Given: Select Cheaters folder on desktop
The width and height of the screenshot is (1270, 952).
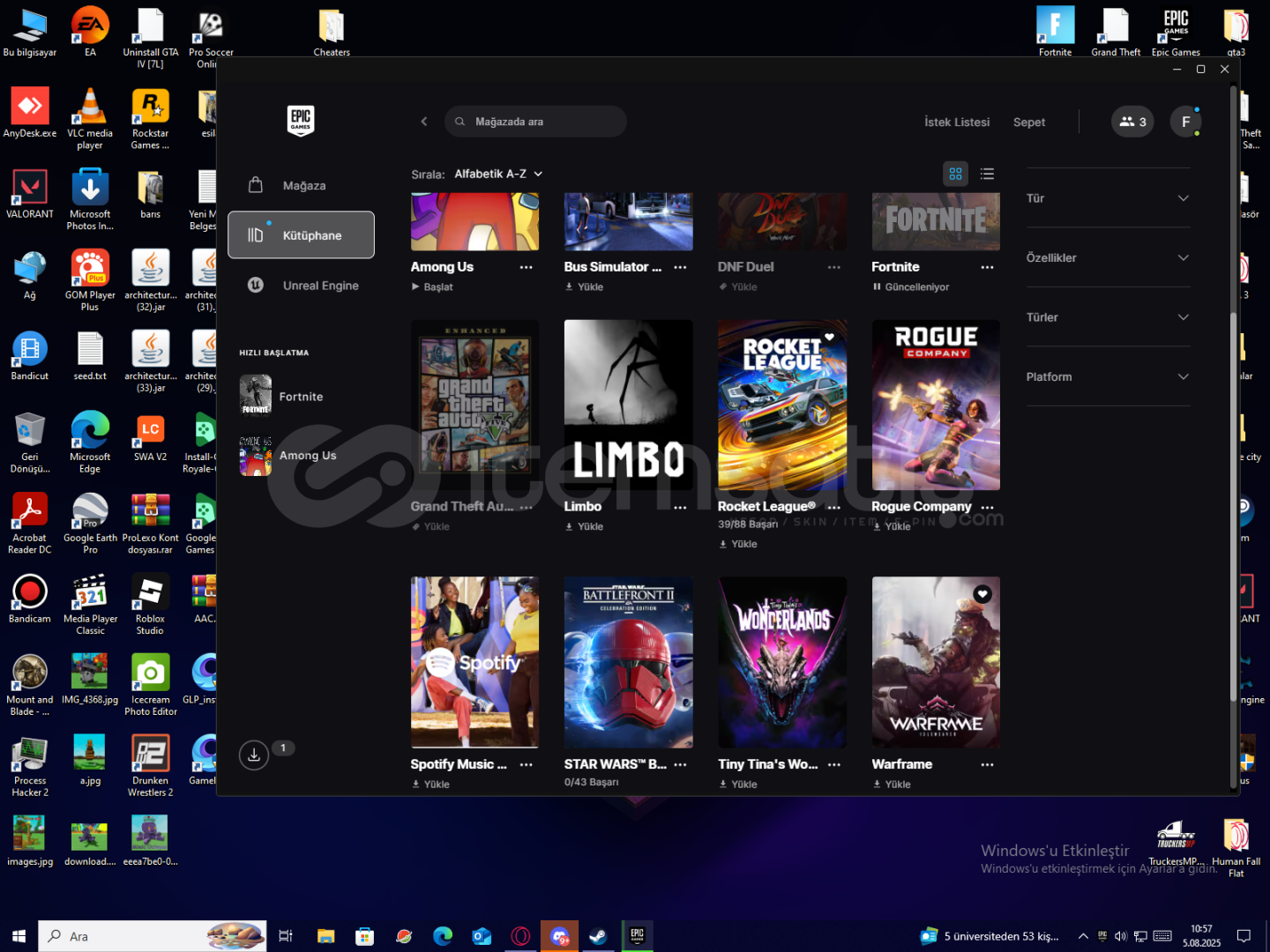Looking at the screenshot, I should pos(332,33).
